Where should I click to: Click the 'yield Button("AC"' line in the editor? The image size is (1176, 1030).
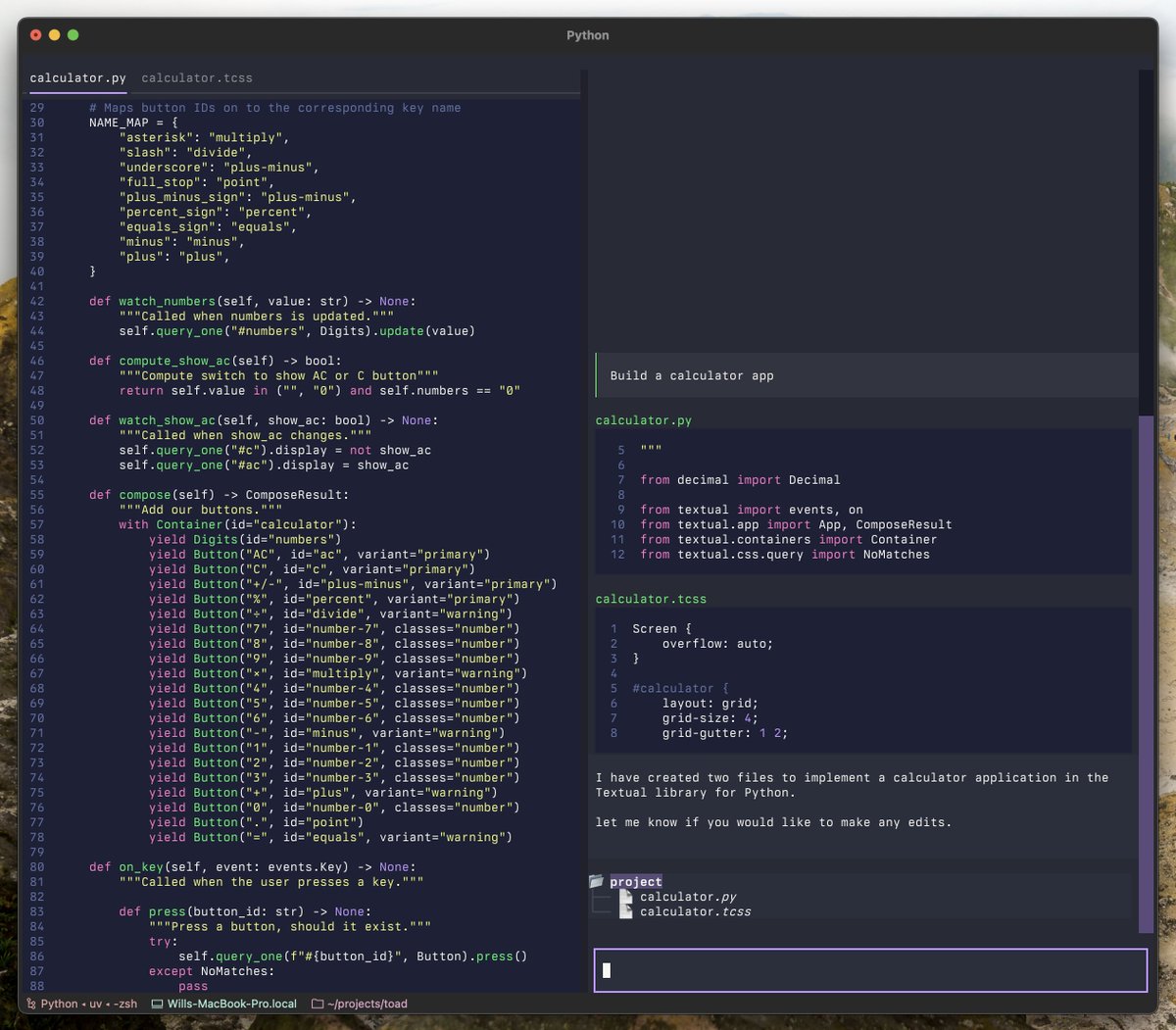tap(319, 555)
